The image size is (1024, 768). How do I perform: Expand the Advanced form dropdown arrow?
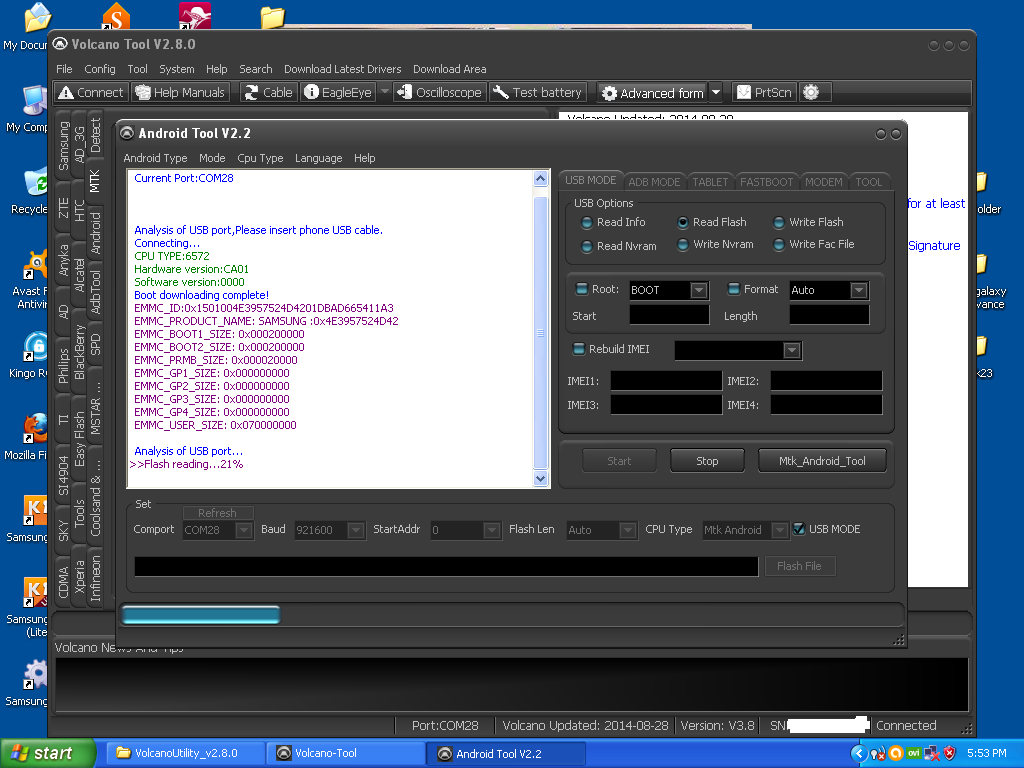tap(716, 92)
